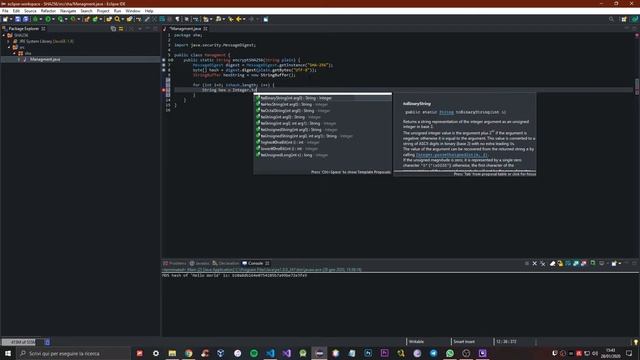Click the Search magnifier toolbar icon
Screen dimensions: 640x360
(118, 19)
